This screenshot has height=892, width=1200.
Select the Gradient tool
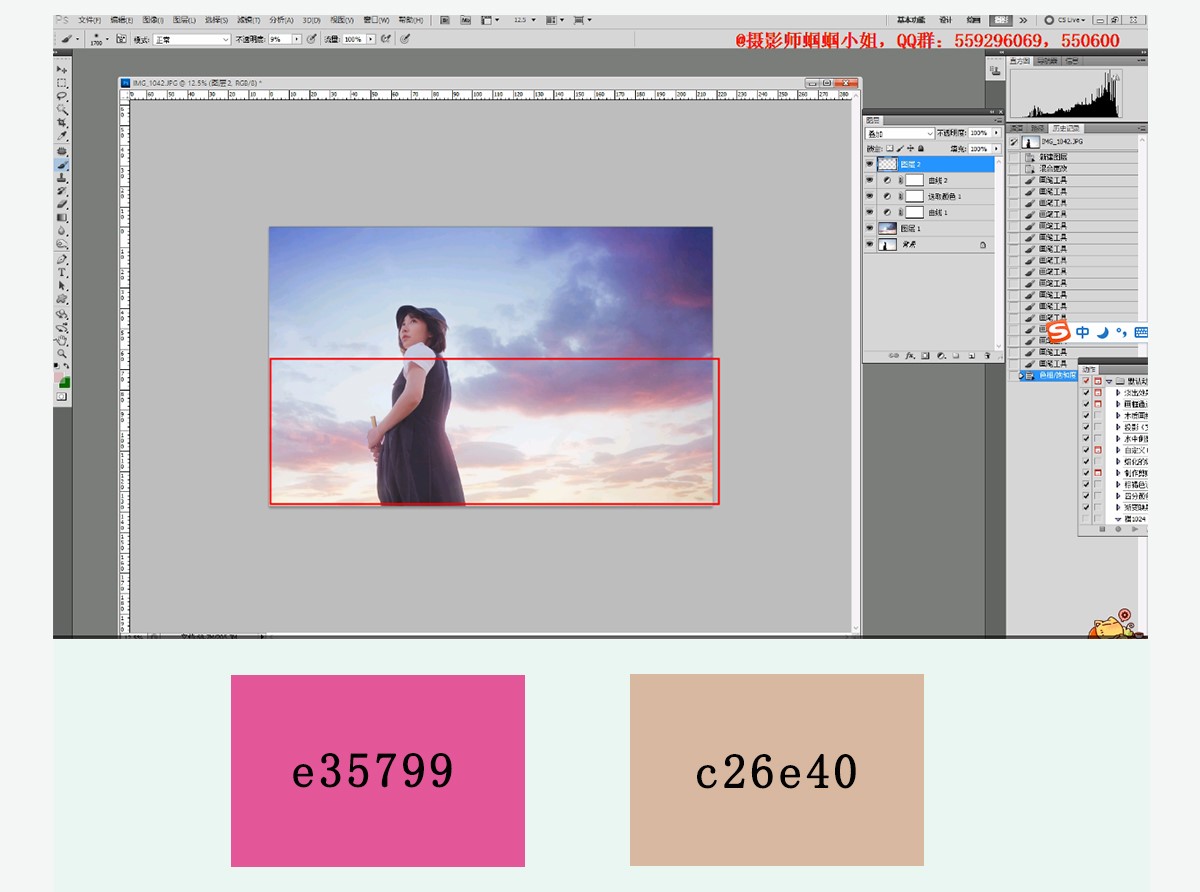[62, 218]
